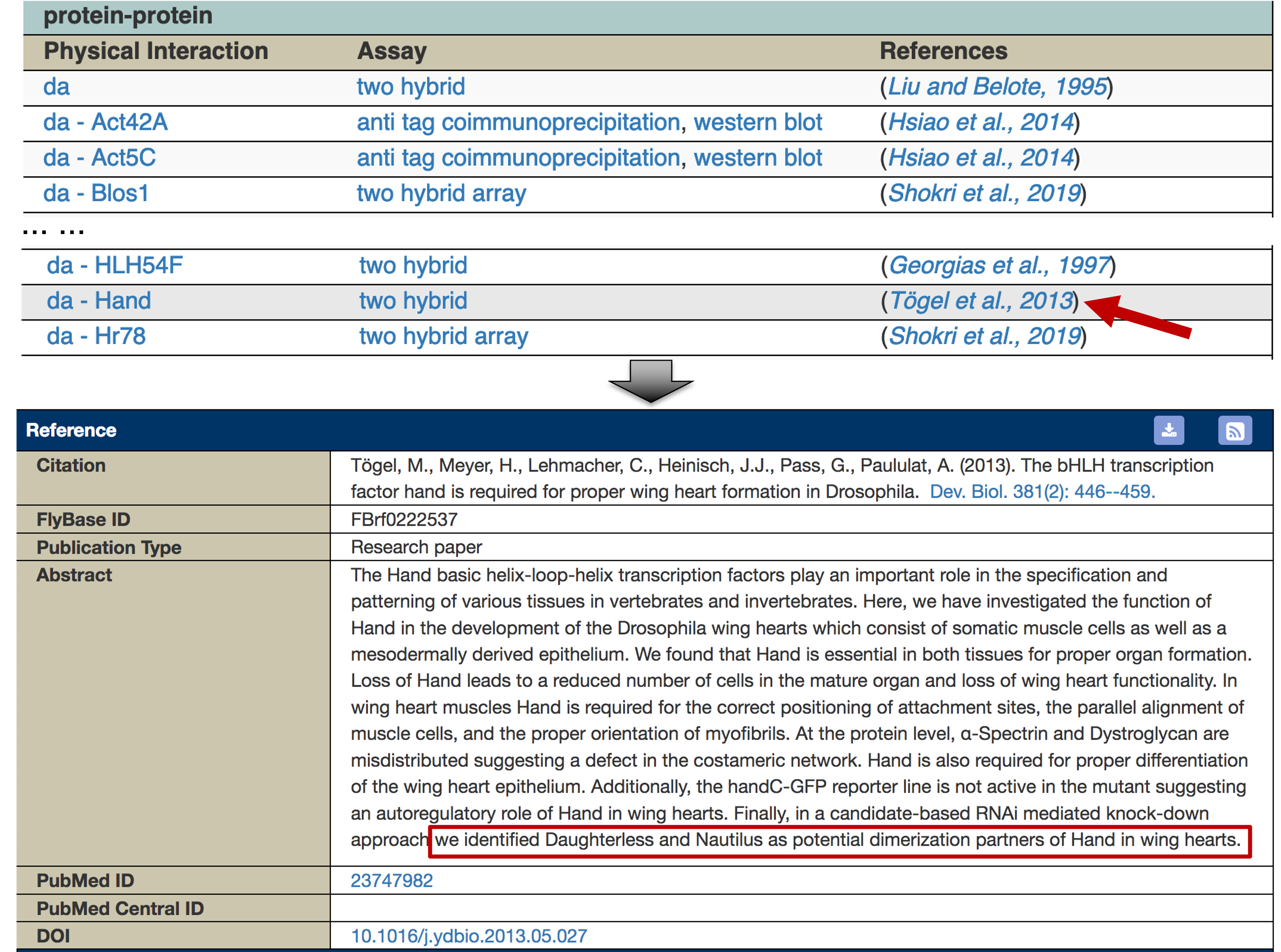Image resolution: width=1281 pixels, height=952 pixels.
Task: Select the 'Reference' panel heading
Action: [x=71, y=430]
